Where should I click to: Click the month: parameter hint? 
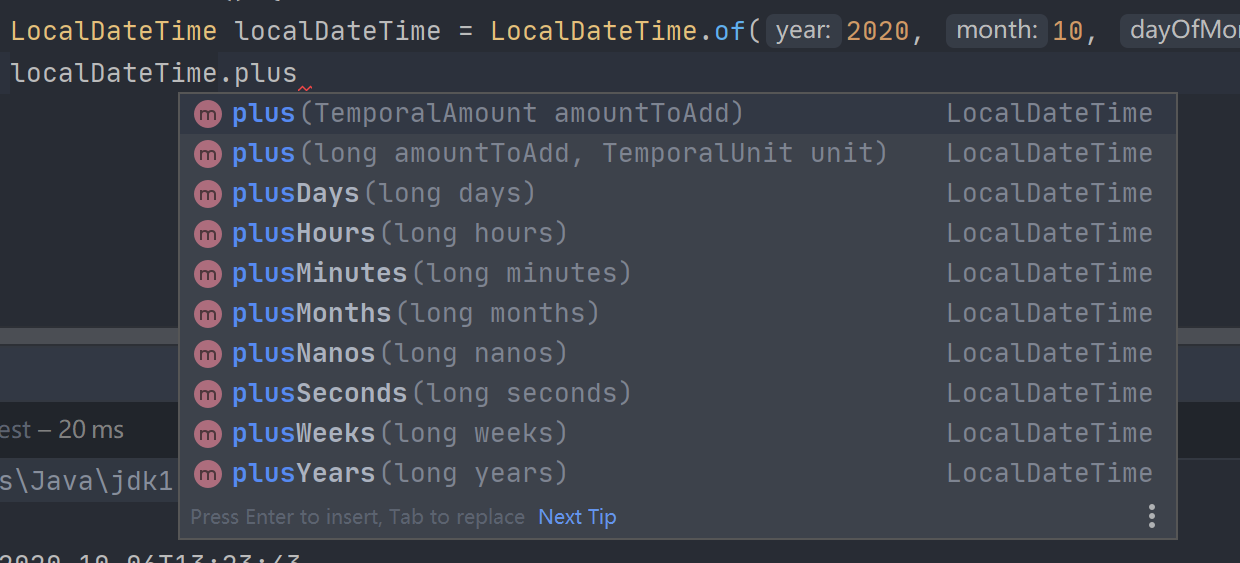point(997,31)
